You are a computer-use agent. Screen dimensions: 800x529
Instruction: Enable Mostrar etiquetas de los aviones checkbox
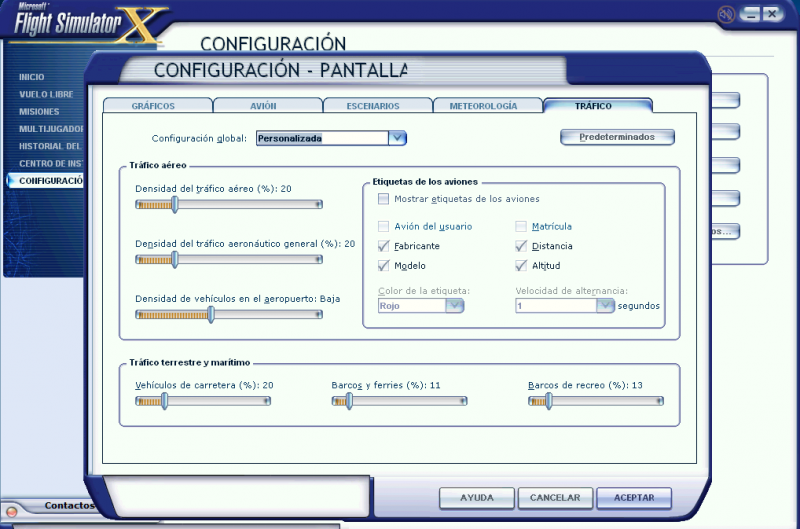click(x=383, y=199)
